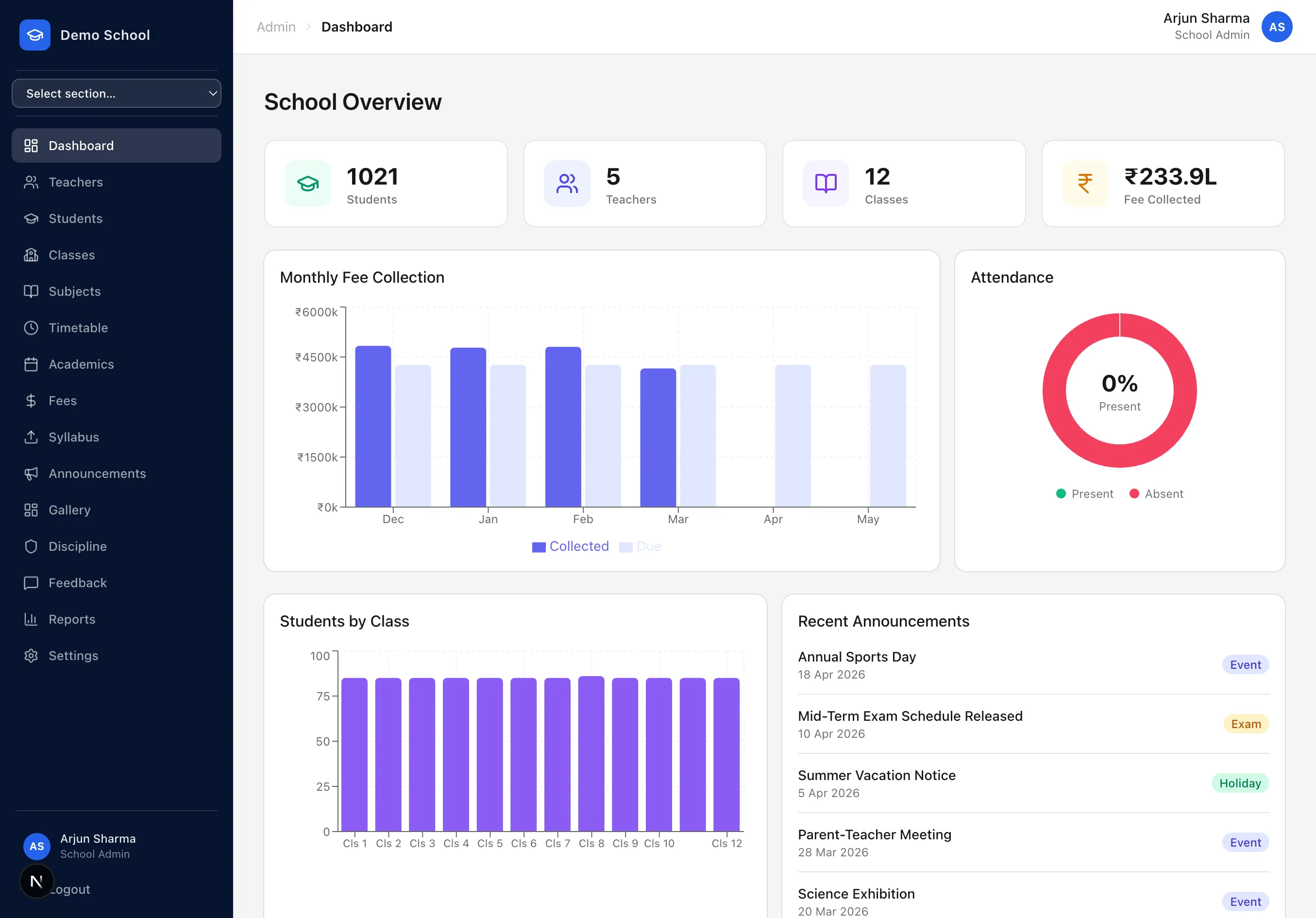This screenshot has height=918, width=1316.
Task: Click the Cls 8 bar in Students by Class
Action: pyautogui.click(x=591, y=754)
